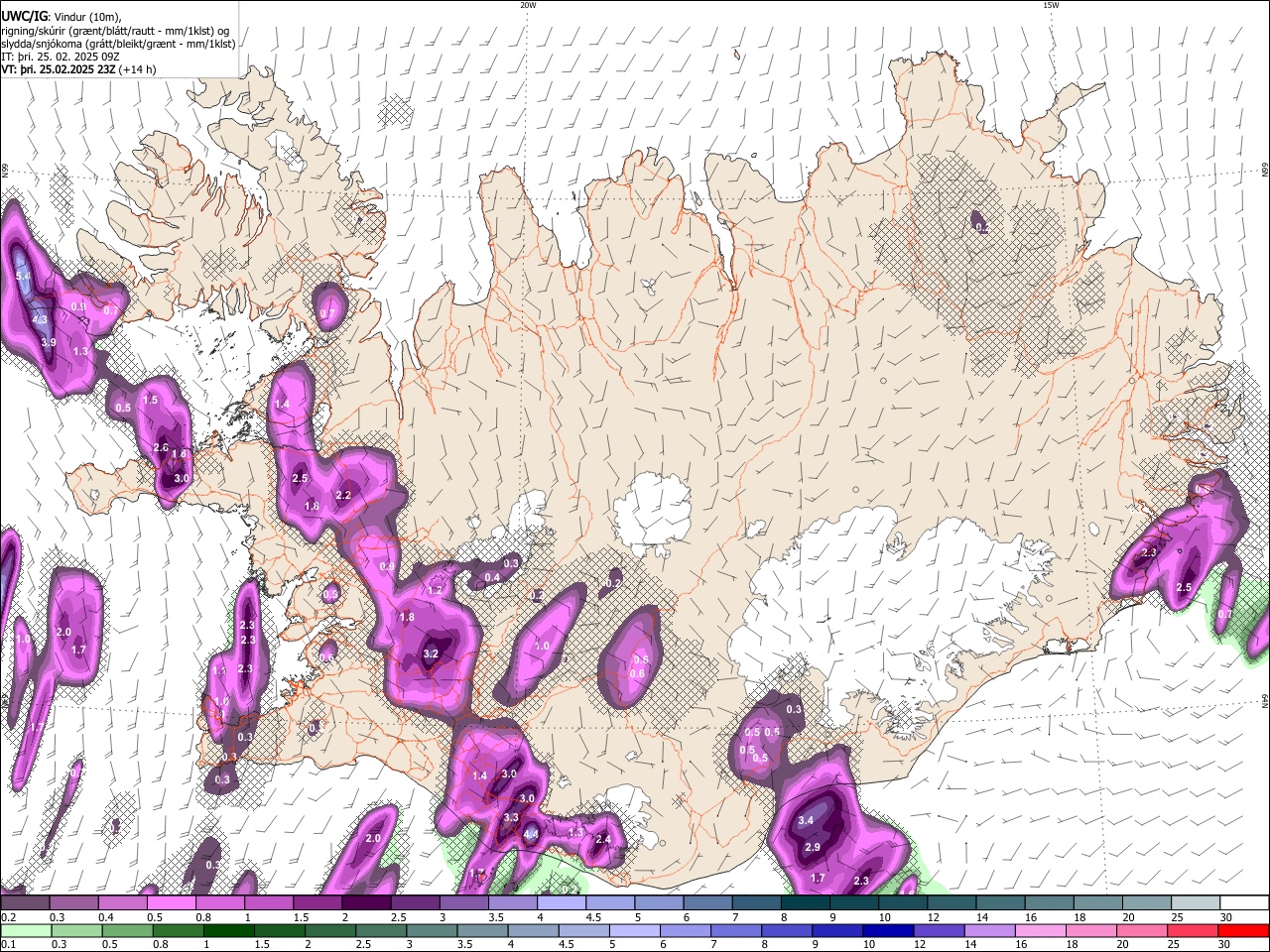Click the dark teal swatch between 10 and 12
This screenshot has height=952, width=1270.
click(902, 902)
